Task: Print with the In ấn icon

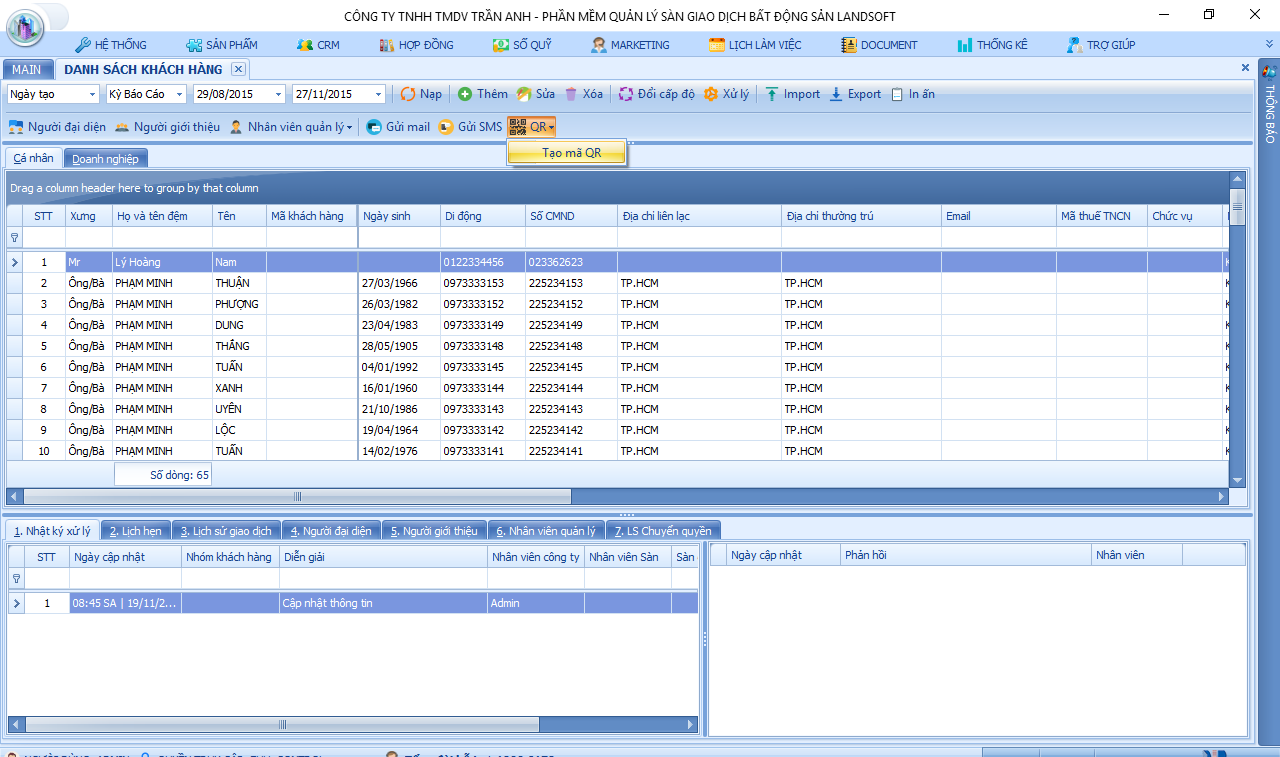Action: [897, 94]
